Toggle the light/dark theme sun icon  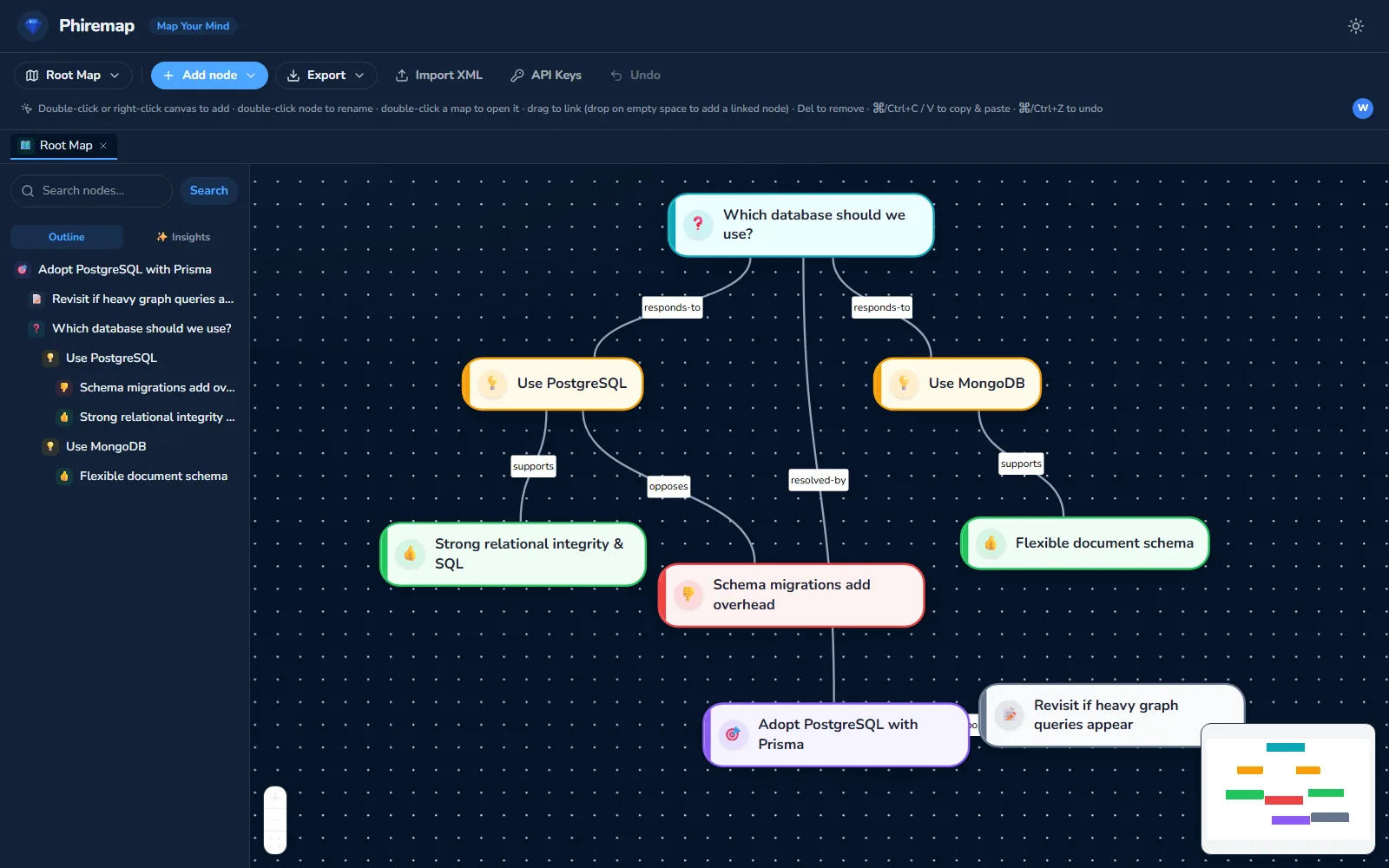tap(1356, 26)
